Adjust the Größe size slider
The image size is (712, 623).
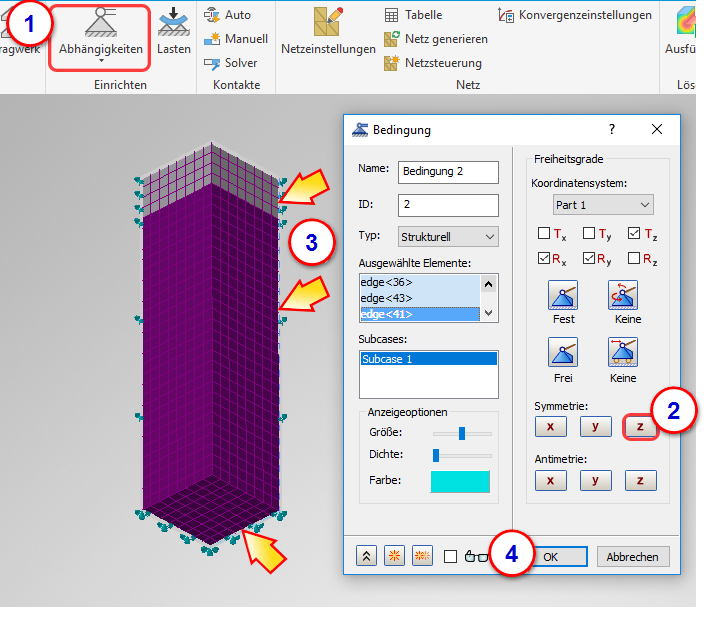[x=462, y=433]
